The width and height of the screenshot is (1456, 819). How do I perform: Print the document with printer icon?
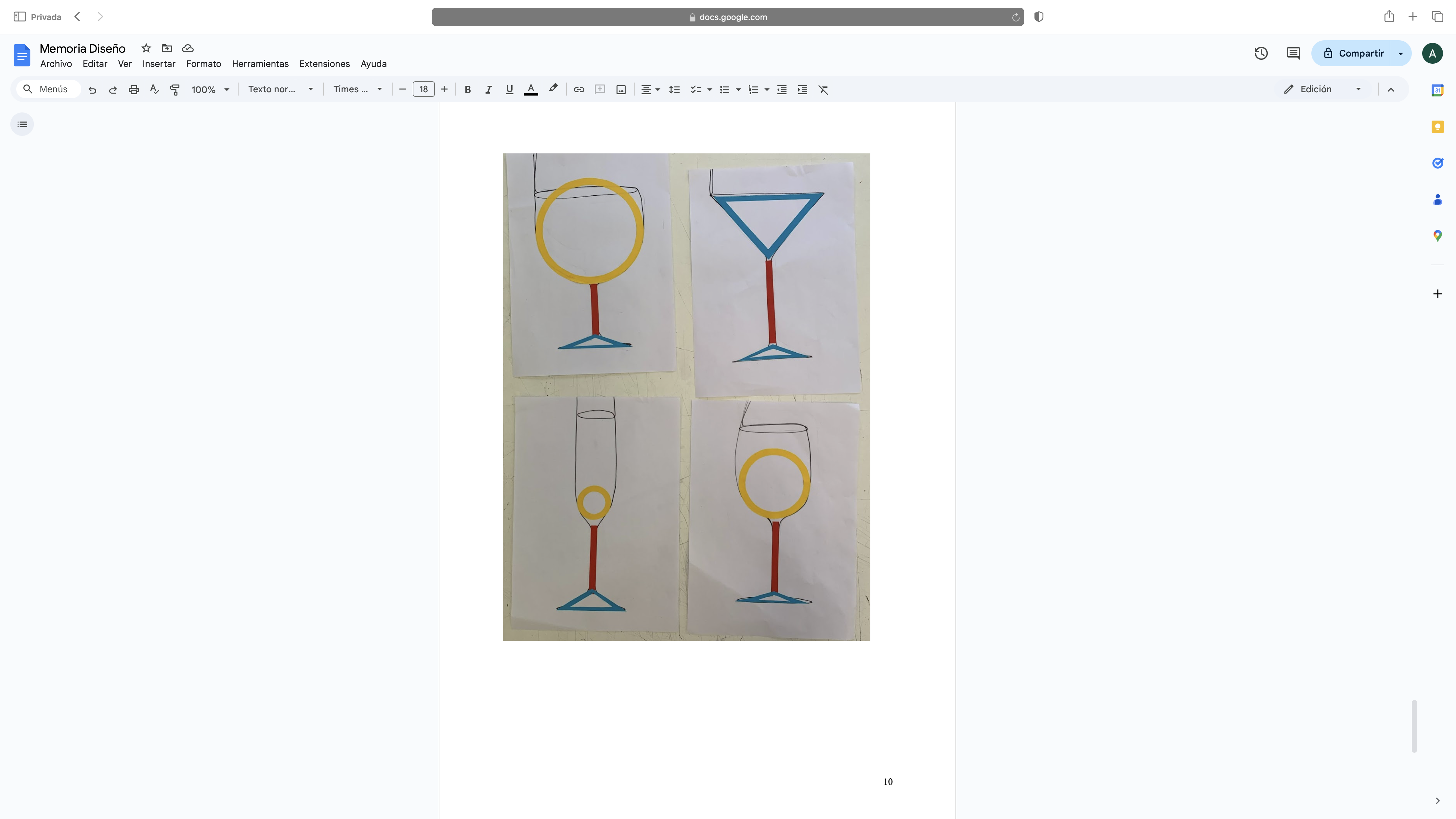pos(133,89)
